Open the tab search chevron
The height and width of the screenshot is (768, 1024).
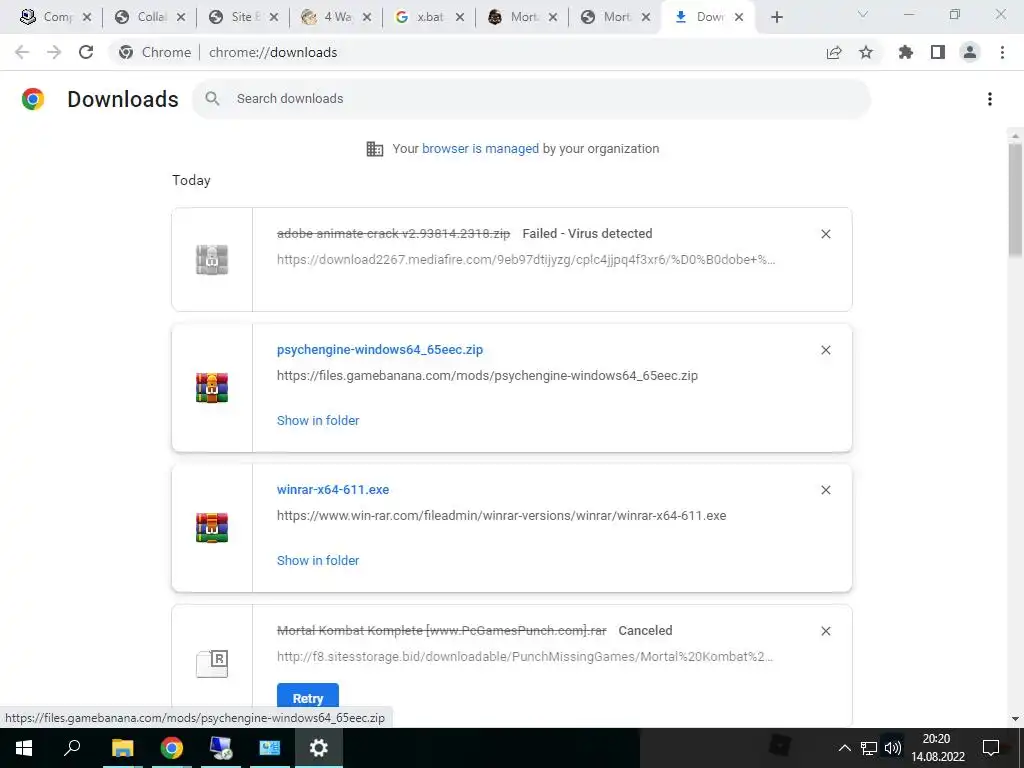tap(863, 14)
